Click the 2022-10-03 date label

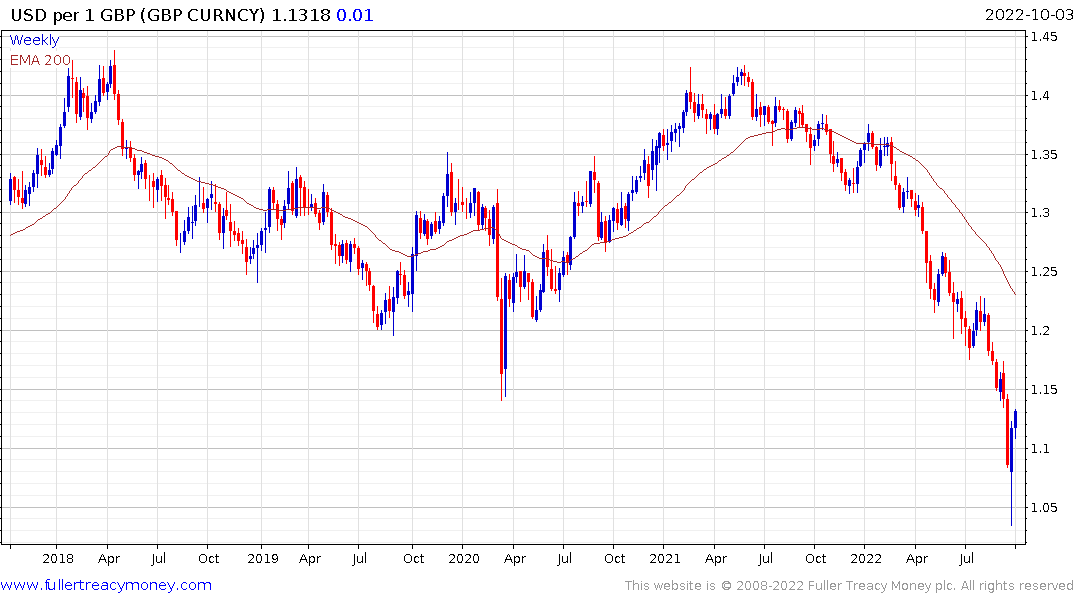point(1029,15)
